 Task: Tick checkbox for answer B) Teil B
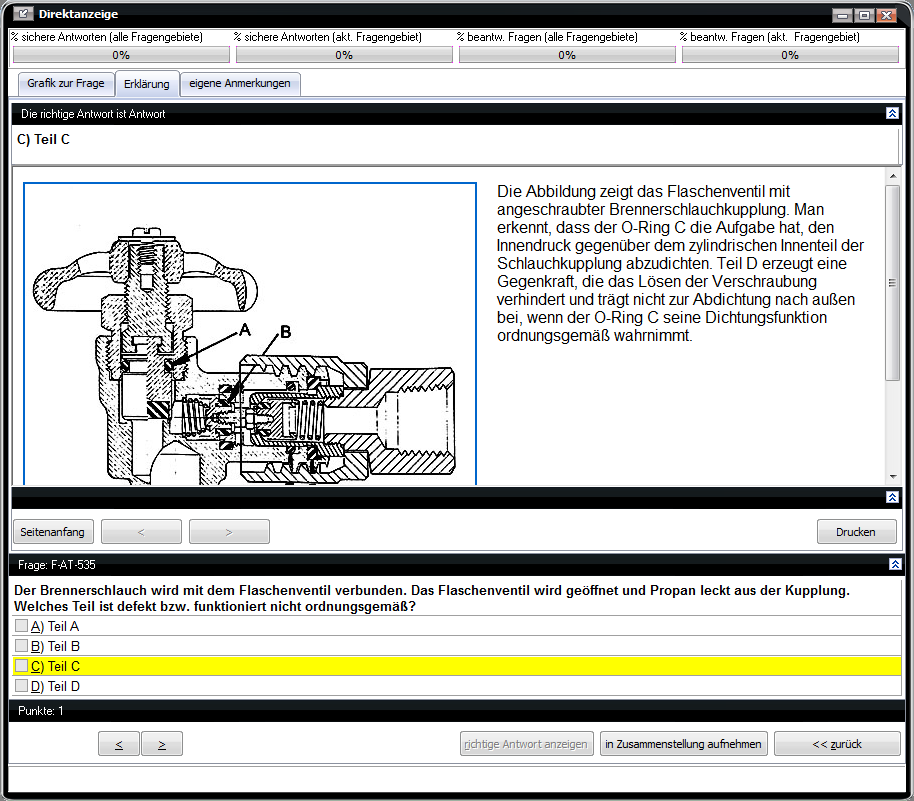21,645
